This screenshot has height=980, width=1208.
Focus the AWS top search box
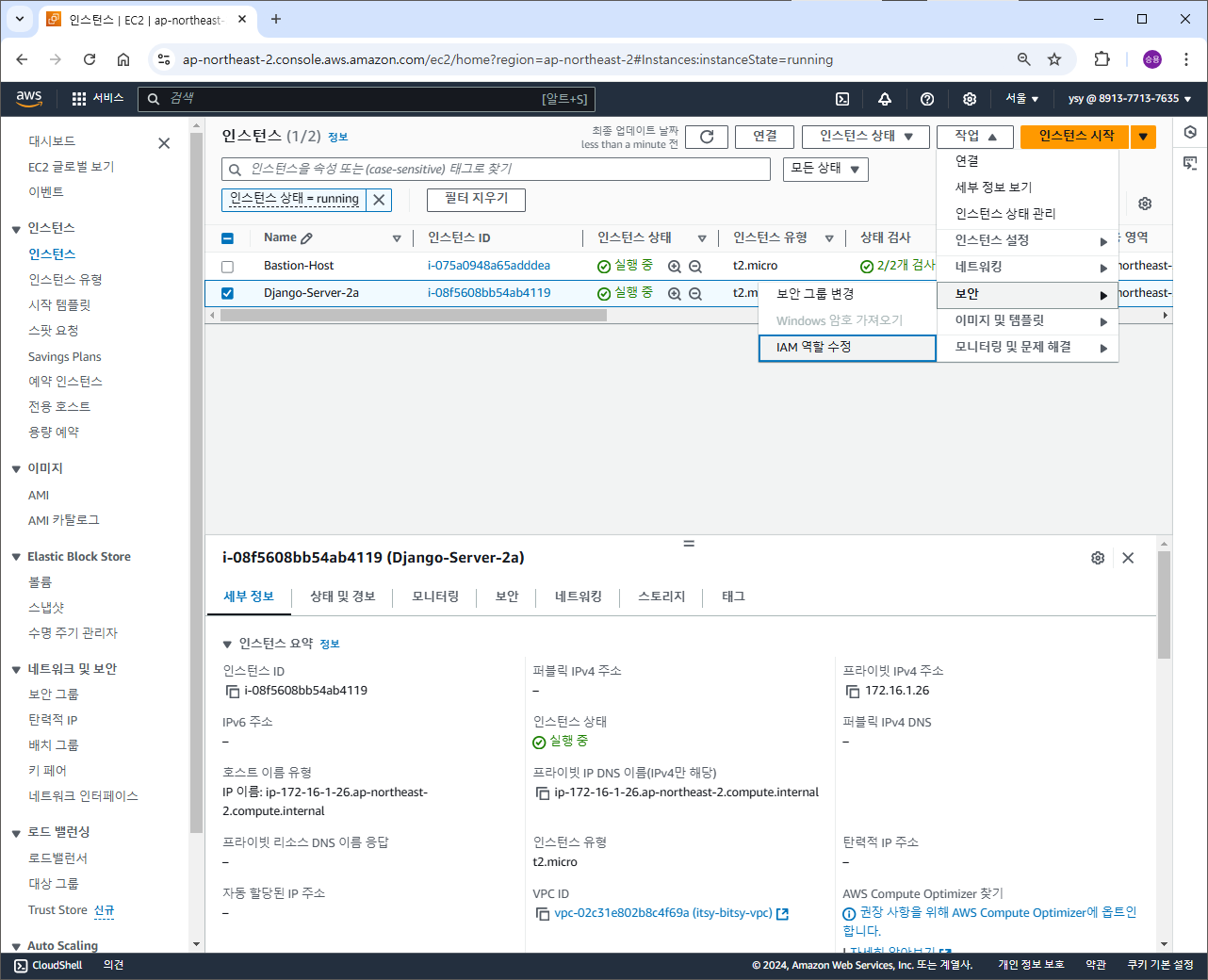tap(367, 99)
